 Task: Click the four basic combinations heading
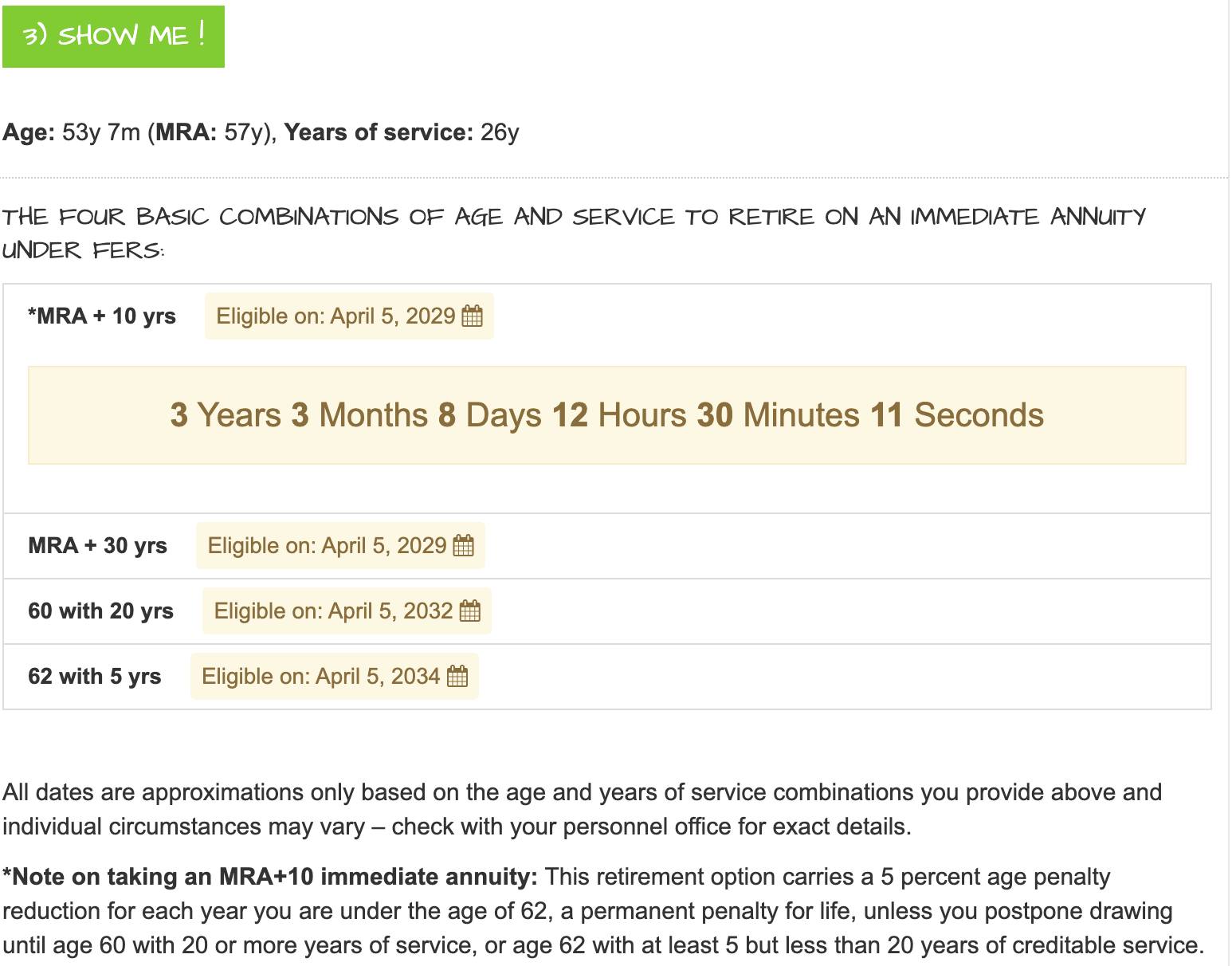(574, 234)
